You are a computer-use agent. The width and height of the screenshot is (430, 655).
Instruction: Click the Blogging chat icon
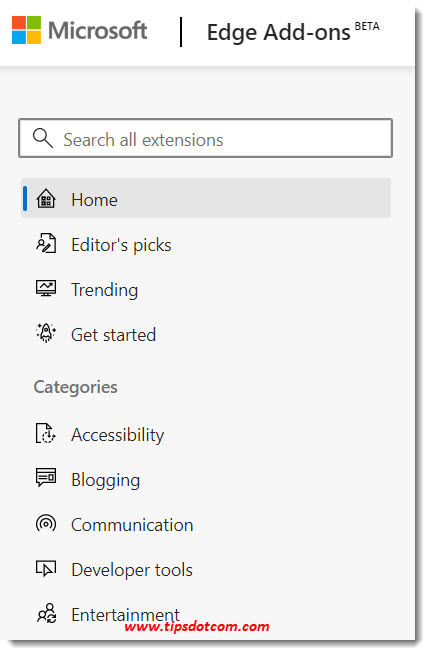point(46,478)
